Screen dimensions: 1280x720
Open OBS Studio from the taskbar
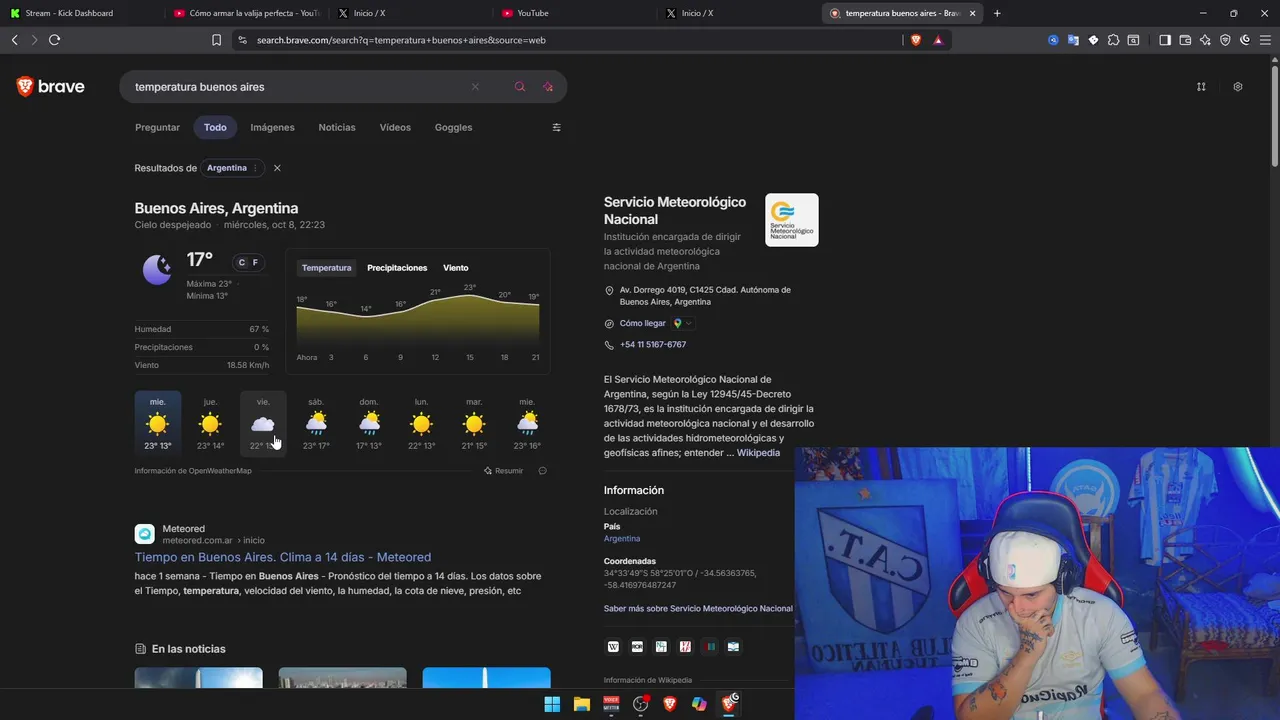coord(641,704)
